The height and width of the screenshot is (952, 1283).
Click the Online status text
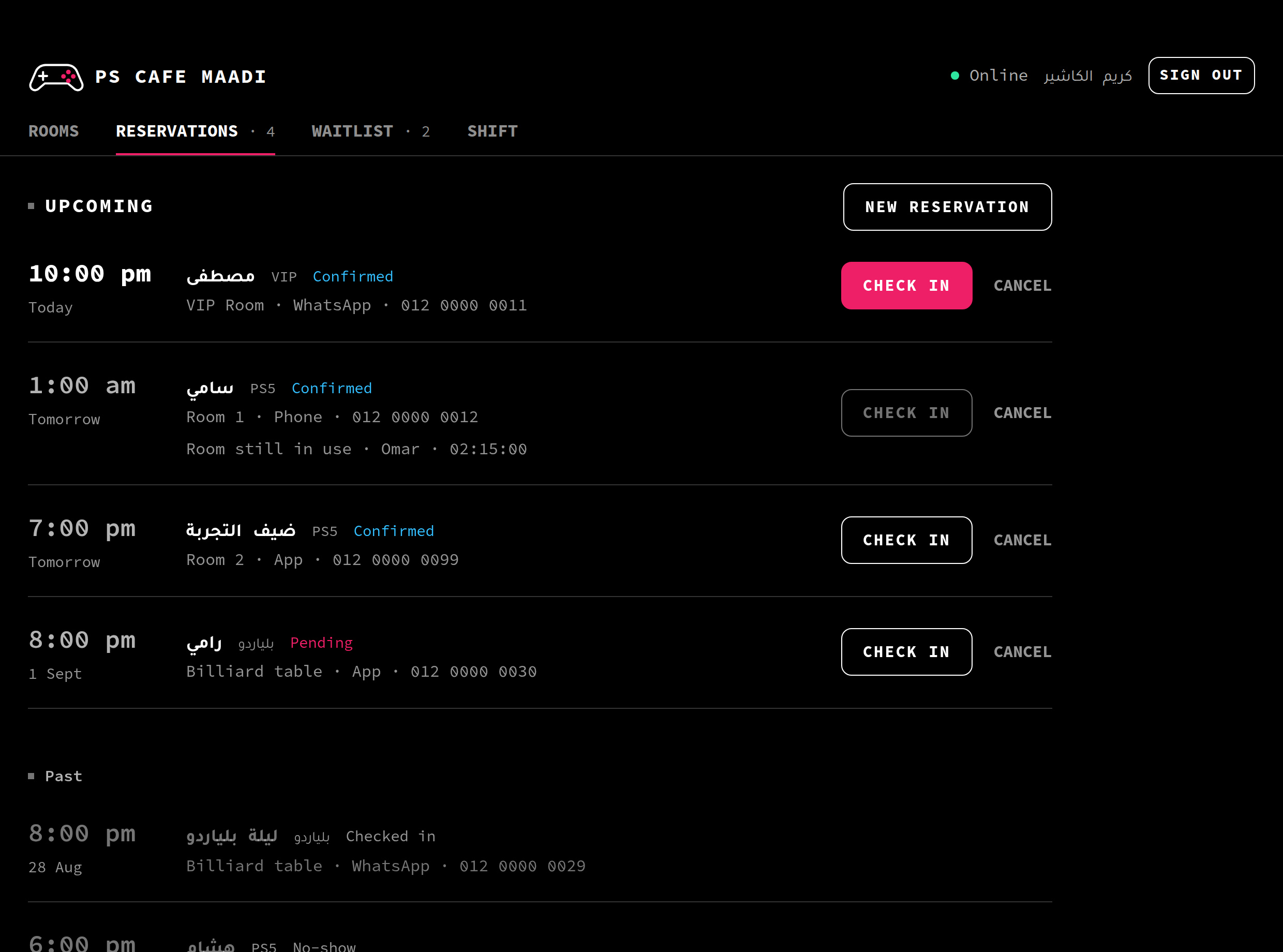[x=998, y=76]
